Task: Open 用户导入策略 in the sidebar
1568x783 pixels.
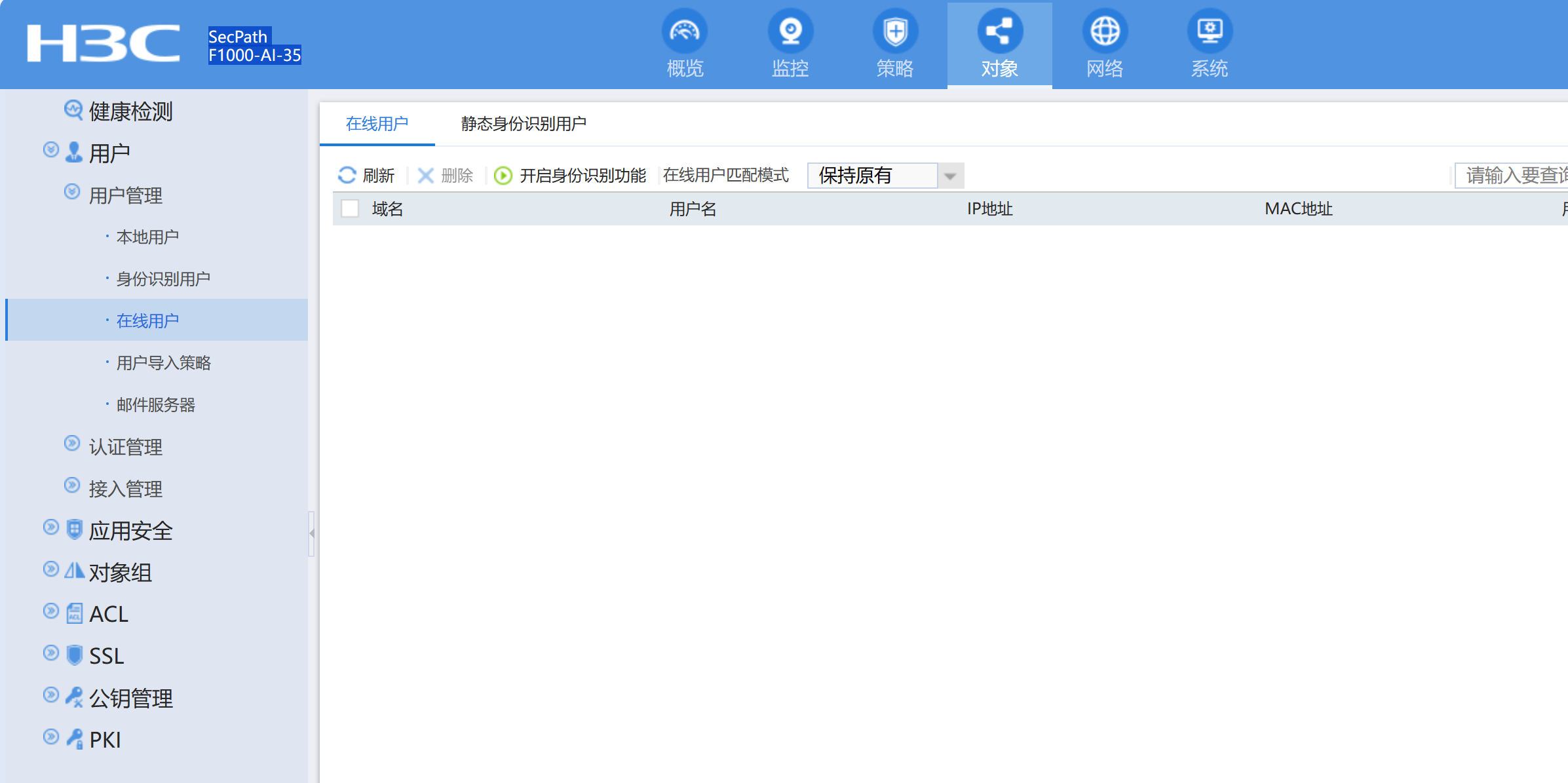Action: click(163, 363)
